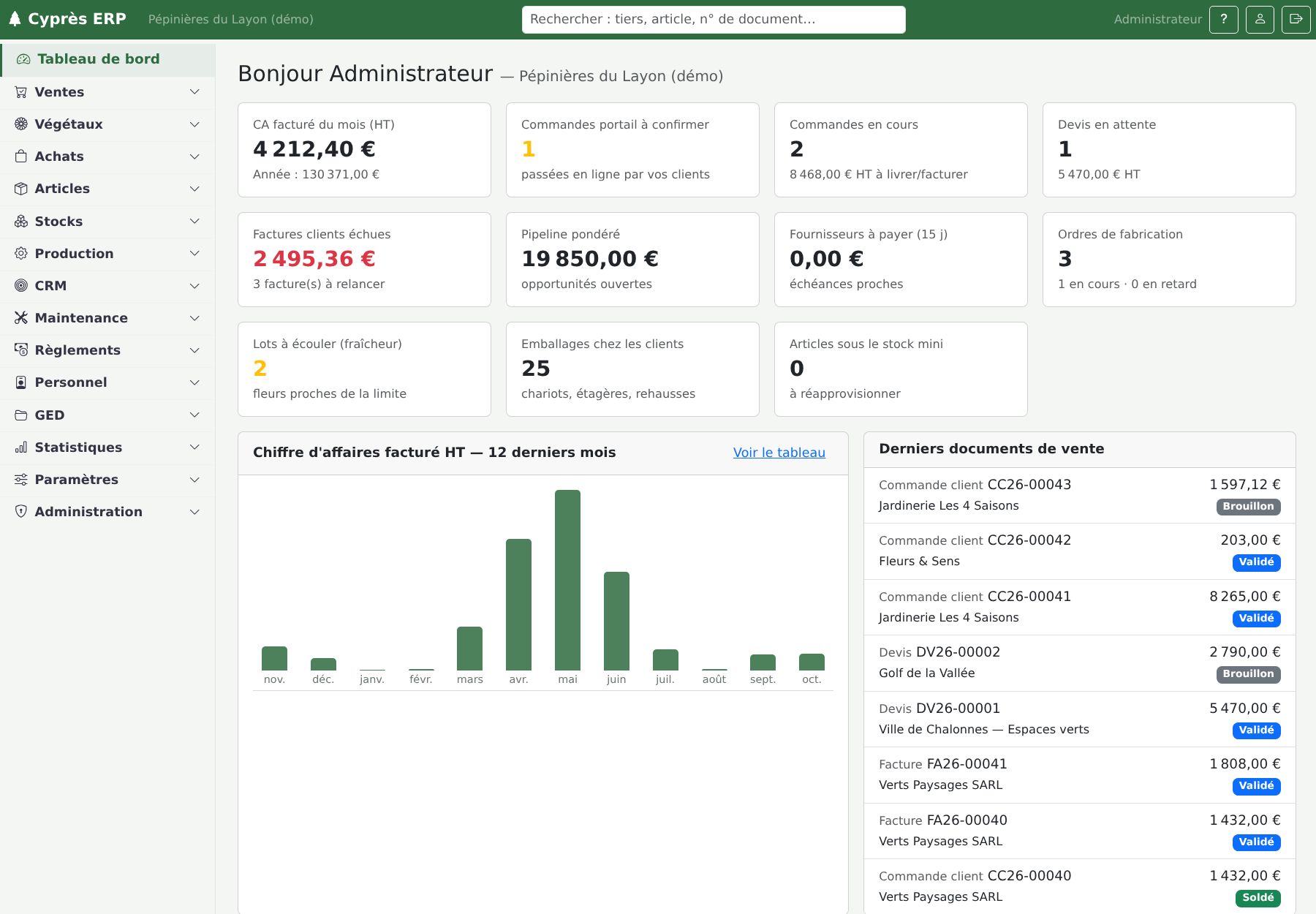Click the Articles box icon
The image size is (1316, 914).
click(x=21, y=189)
